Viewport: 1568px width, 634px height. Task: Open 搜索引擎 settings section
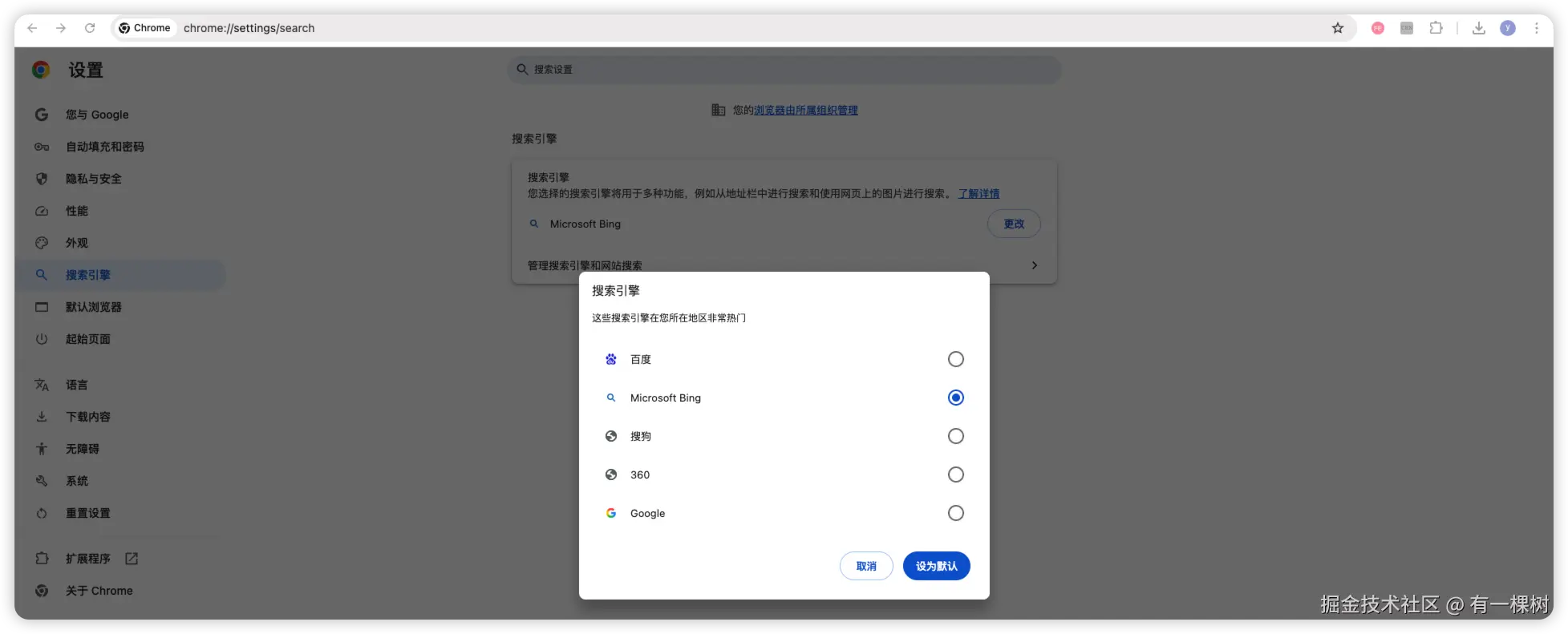click(120, 275)
